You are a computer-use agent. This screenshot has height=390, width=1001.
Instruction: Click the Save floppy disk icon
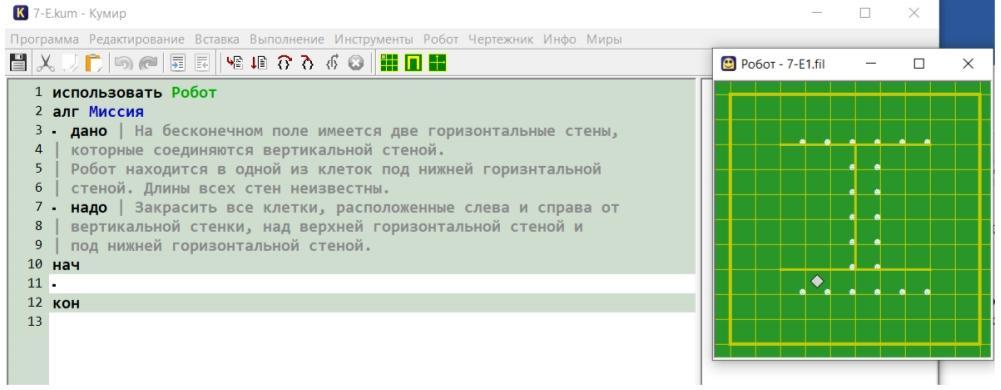click(19, 63)
